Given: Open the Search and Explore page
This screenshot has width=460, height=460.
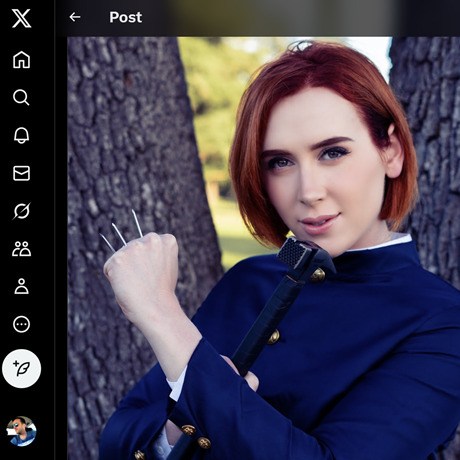Looking at the screenshot, I should (x=21, y=97).
